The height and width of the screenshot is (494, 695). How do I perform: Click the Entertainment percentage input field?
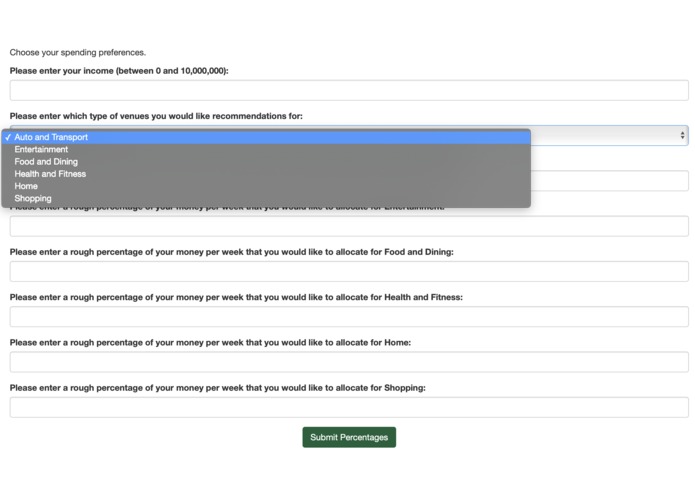click(349, 226)
